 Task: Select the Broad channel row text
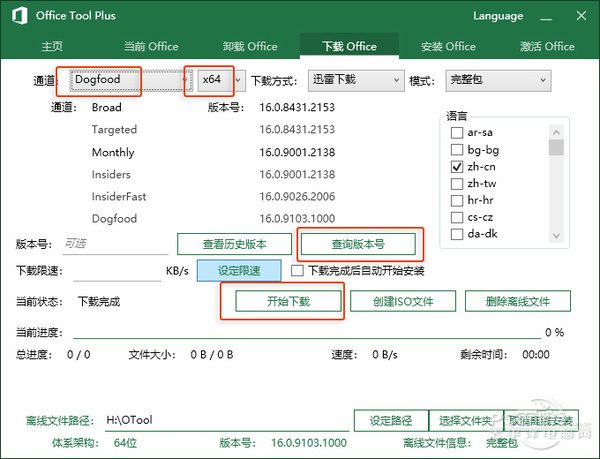(106, 107)
